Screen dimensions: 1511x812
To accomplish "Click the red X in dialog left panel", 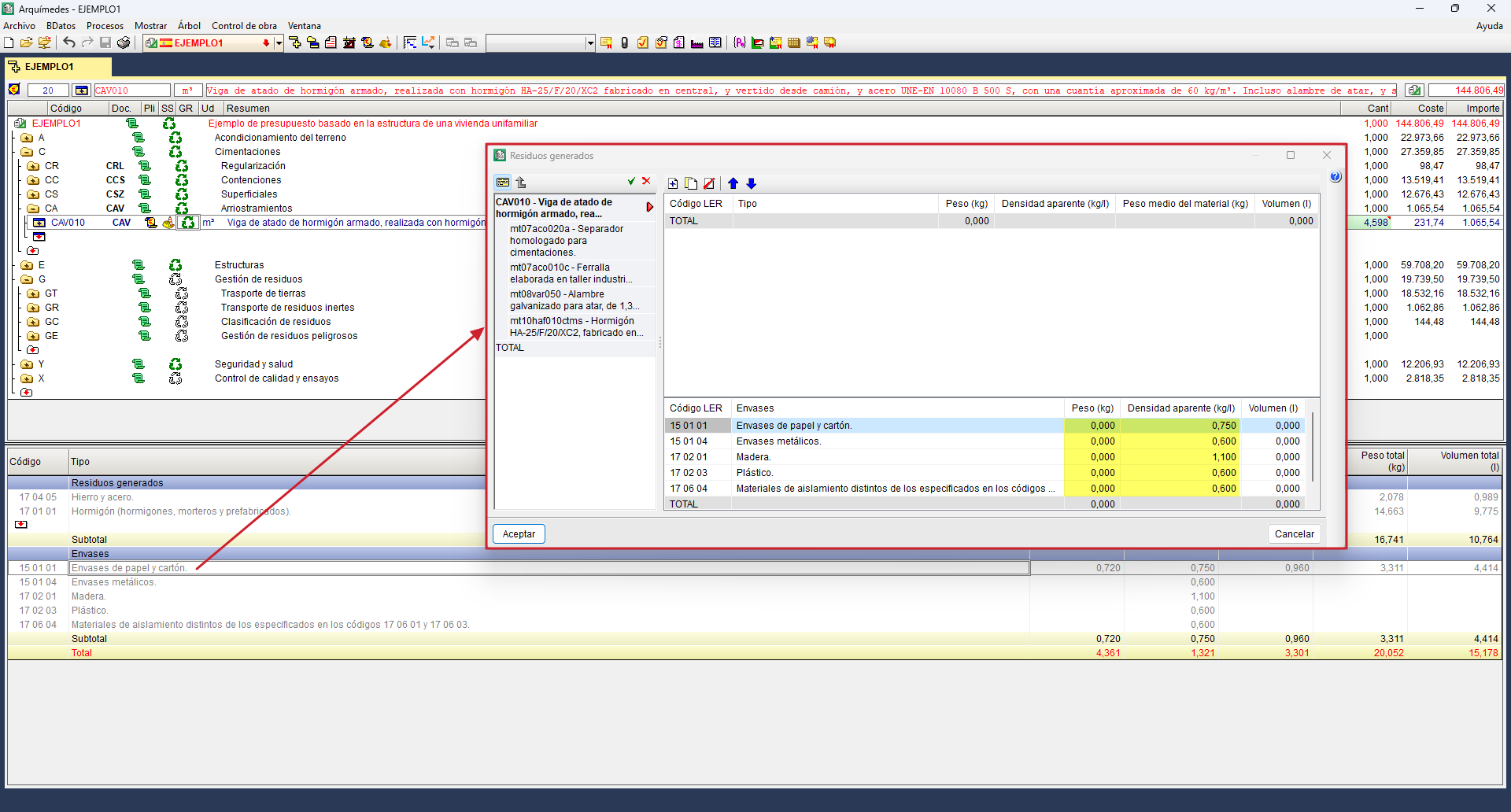I will coord(646,181).
